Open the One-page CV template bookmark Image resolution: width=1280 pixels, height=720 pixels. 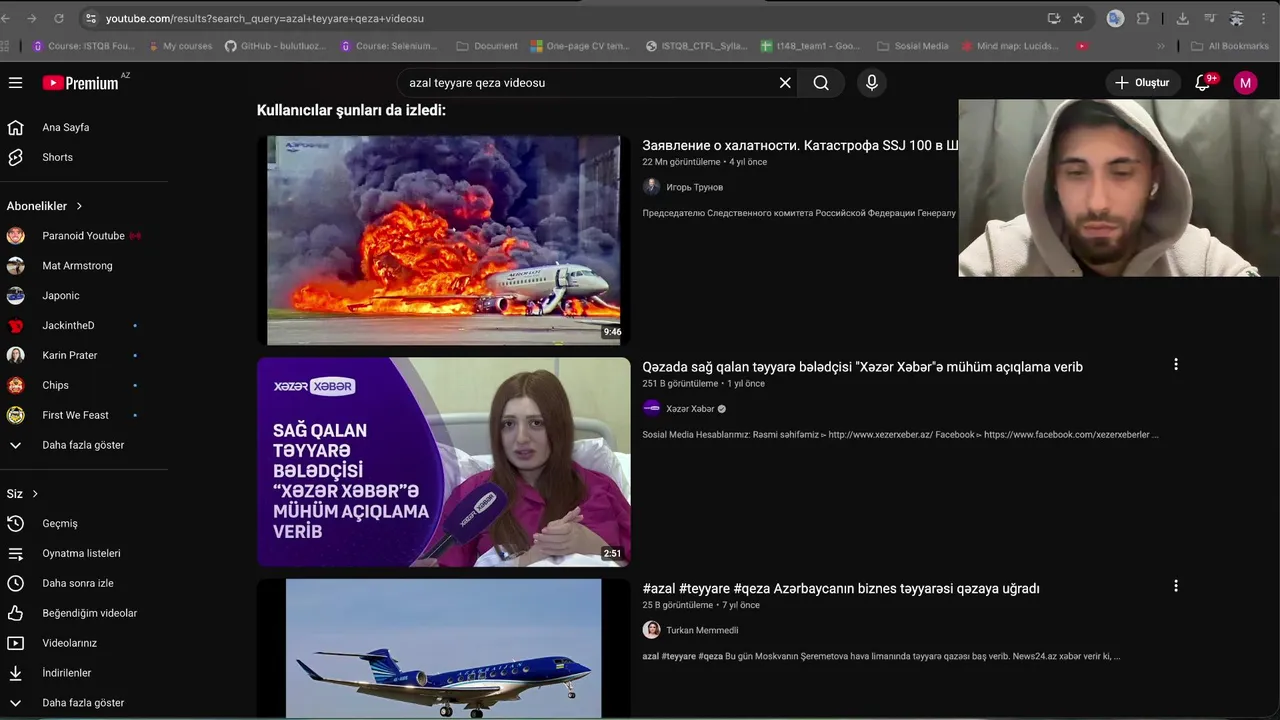[x=580, y=46]
